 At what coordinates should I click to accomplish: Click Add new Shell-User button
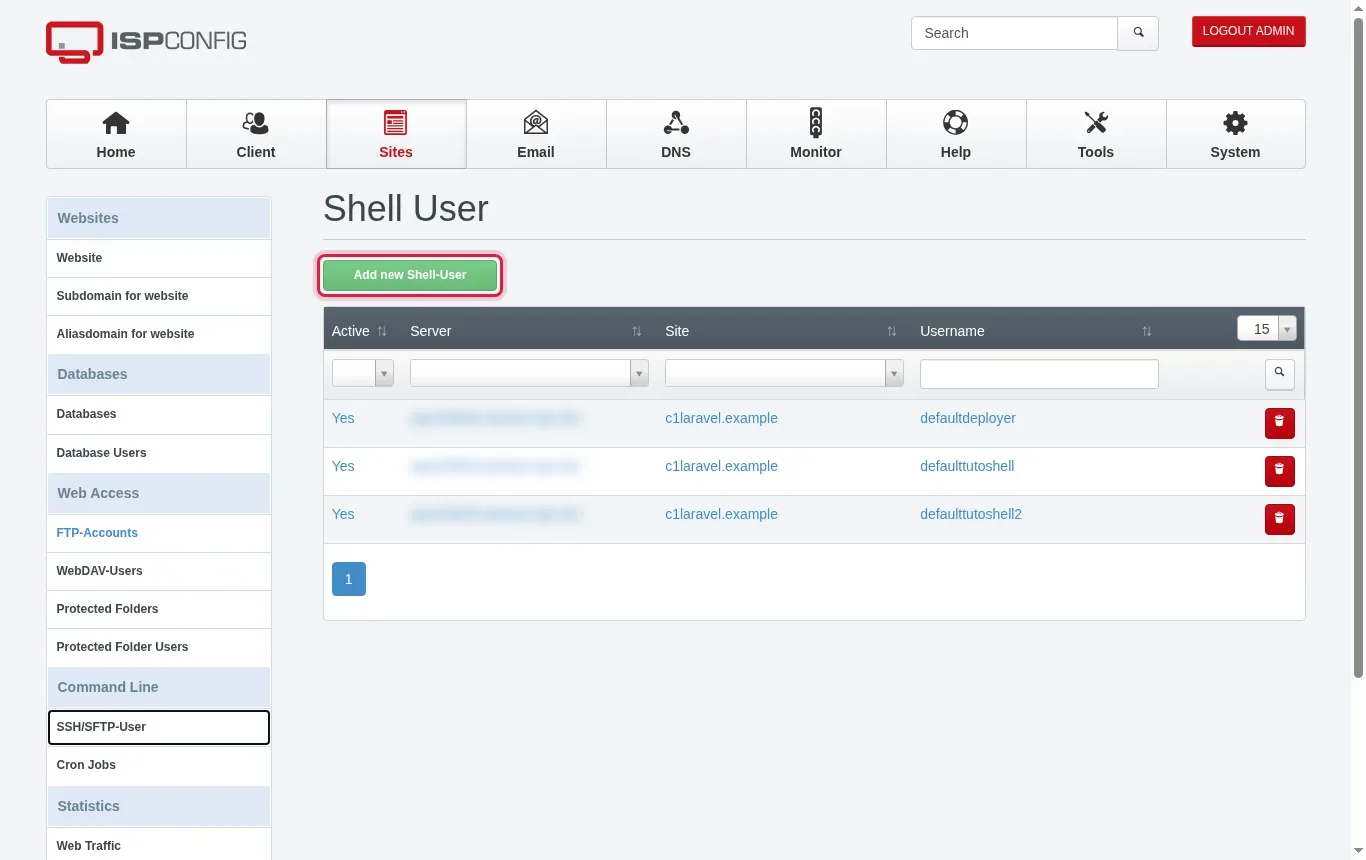tap(410, 275)
